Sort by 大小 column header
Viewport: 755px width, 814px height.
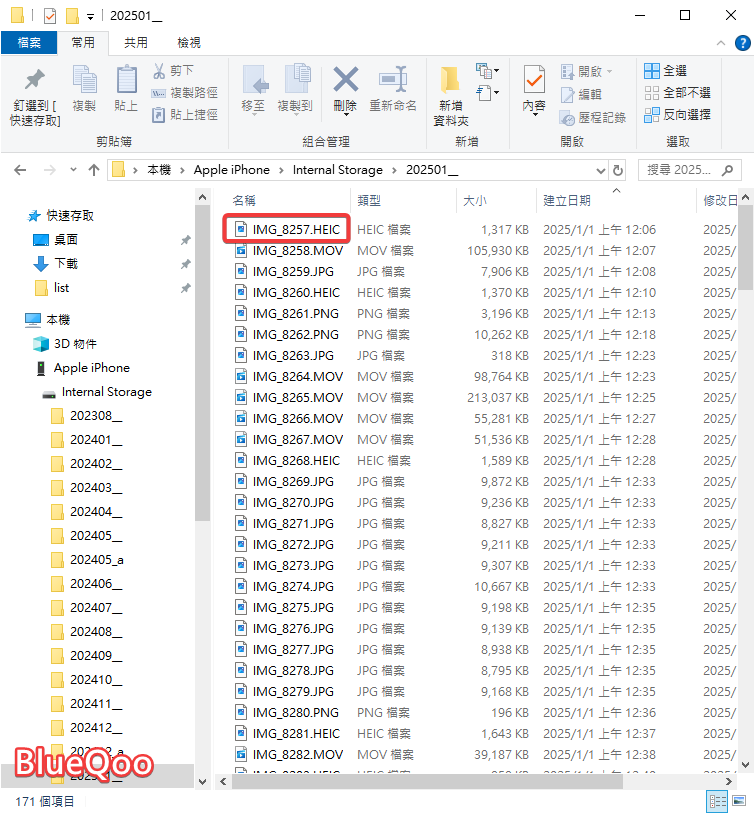475,200
